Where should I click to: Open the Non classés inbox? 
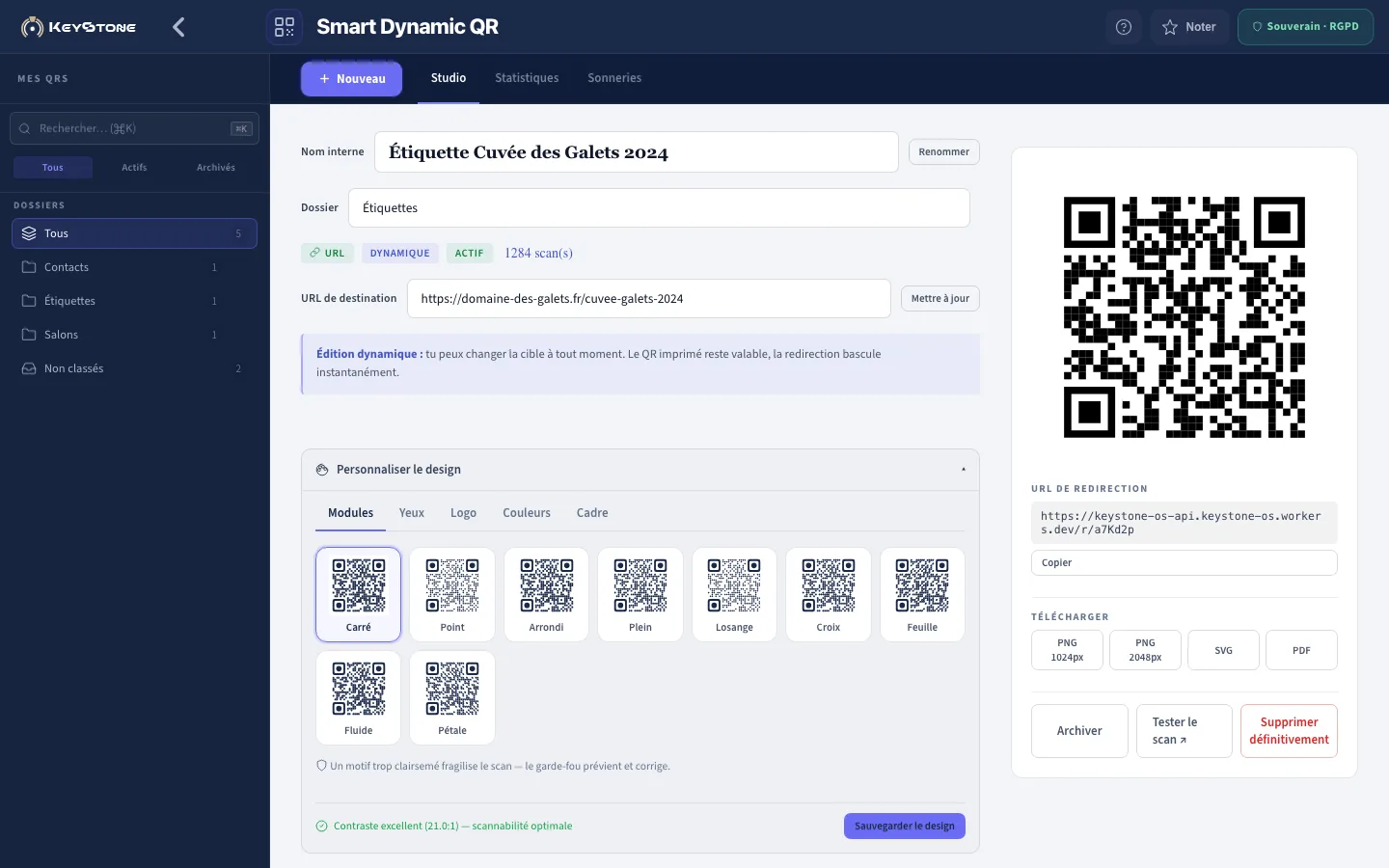click(134, 368)
